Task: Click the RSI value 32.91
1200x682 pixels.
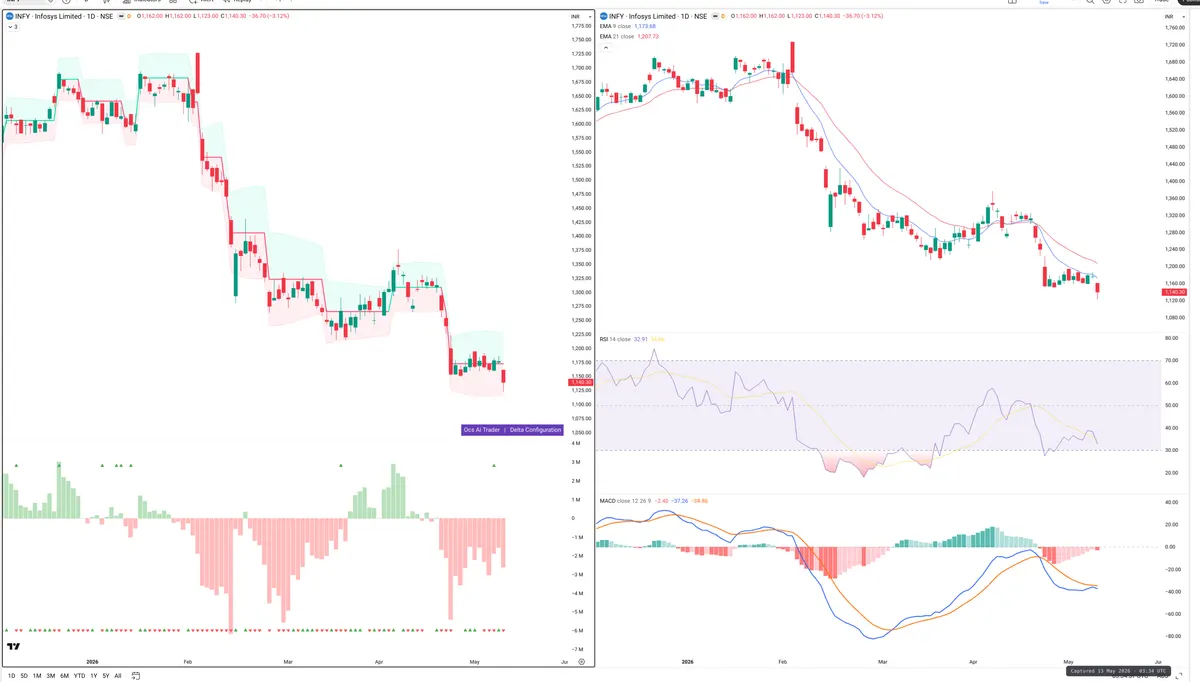Action: pyautogui.click(x=640, y=339)
